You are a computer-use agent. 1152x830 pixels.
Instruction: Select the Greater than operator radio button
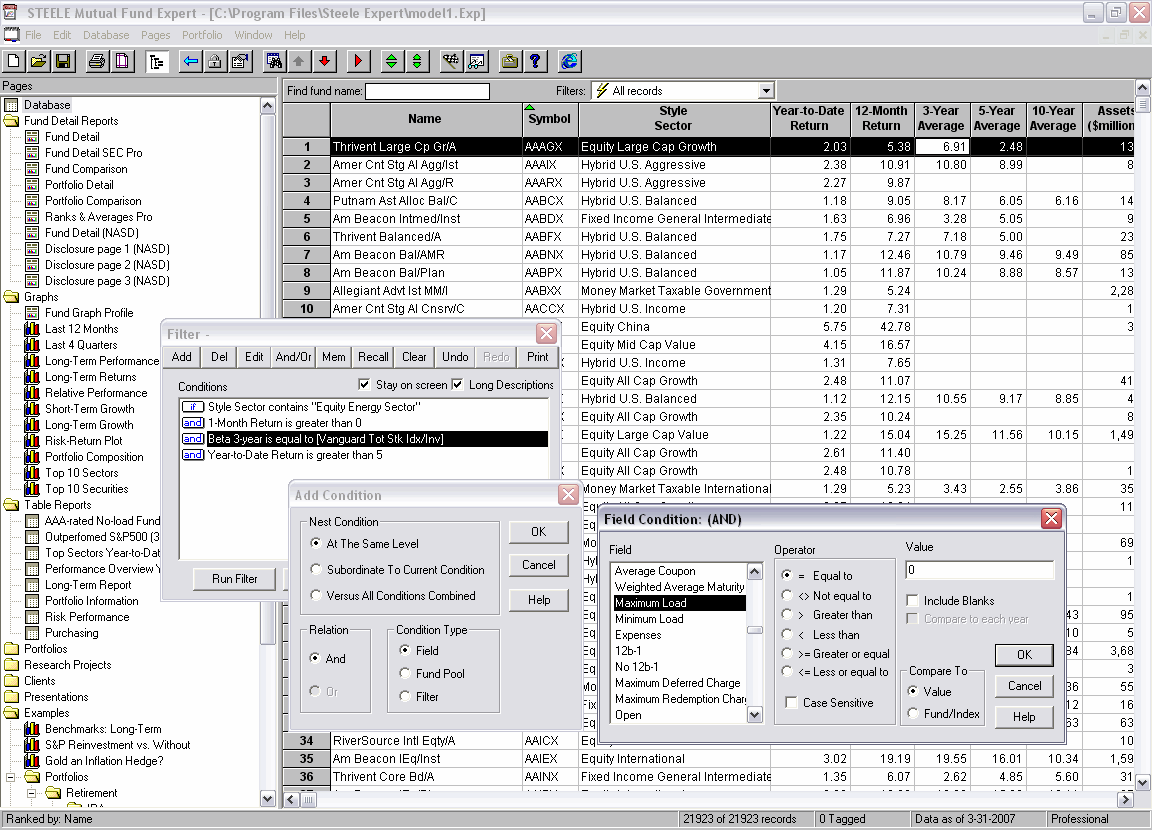(x=788, y=615)
